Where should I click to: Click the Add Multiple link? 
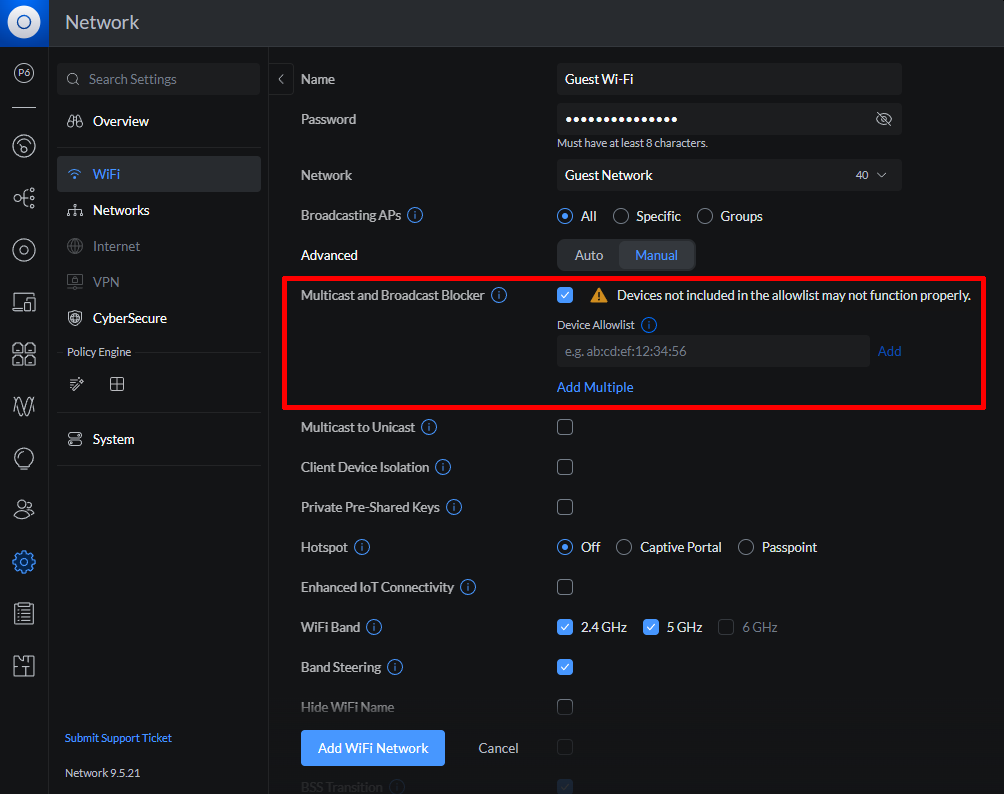tap(595, 387)
